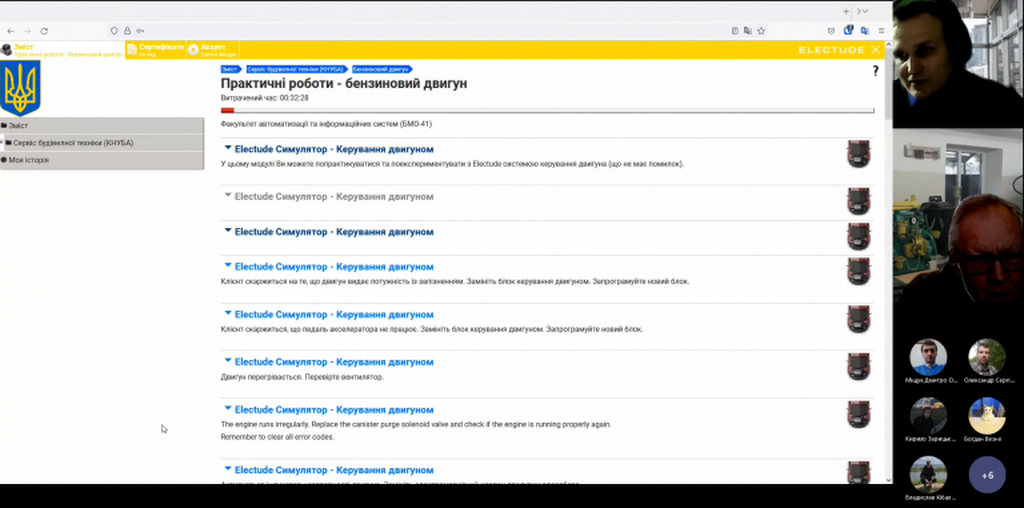Click the key permissions icon in address bar

pyautogui.click(x=140, y=31)
